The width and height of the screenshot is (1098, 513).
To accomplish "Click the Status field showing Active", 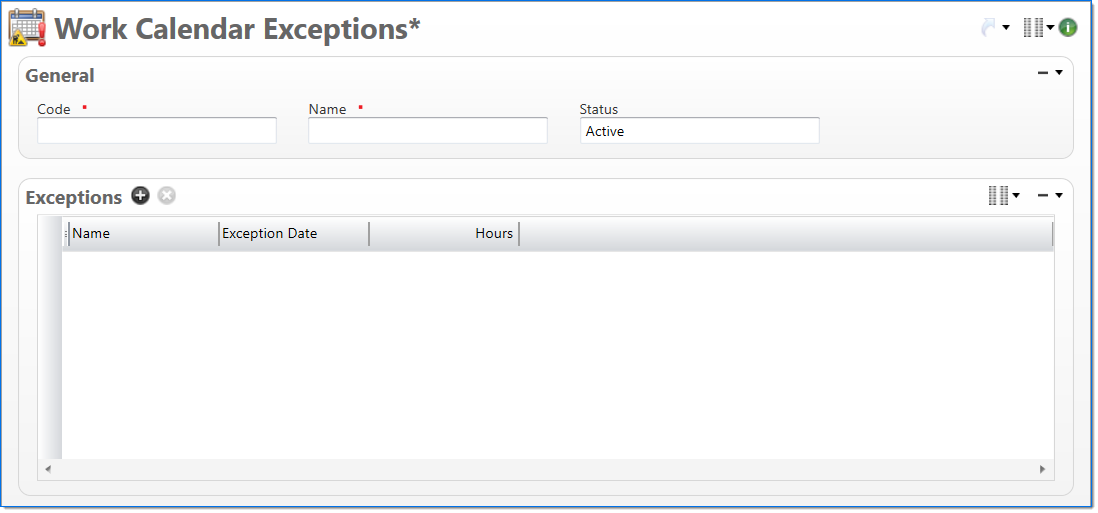I will point(699,131).
